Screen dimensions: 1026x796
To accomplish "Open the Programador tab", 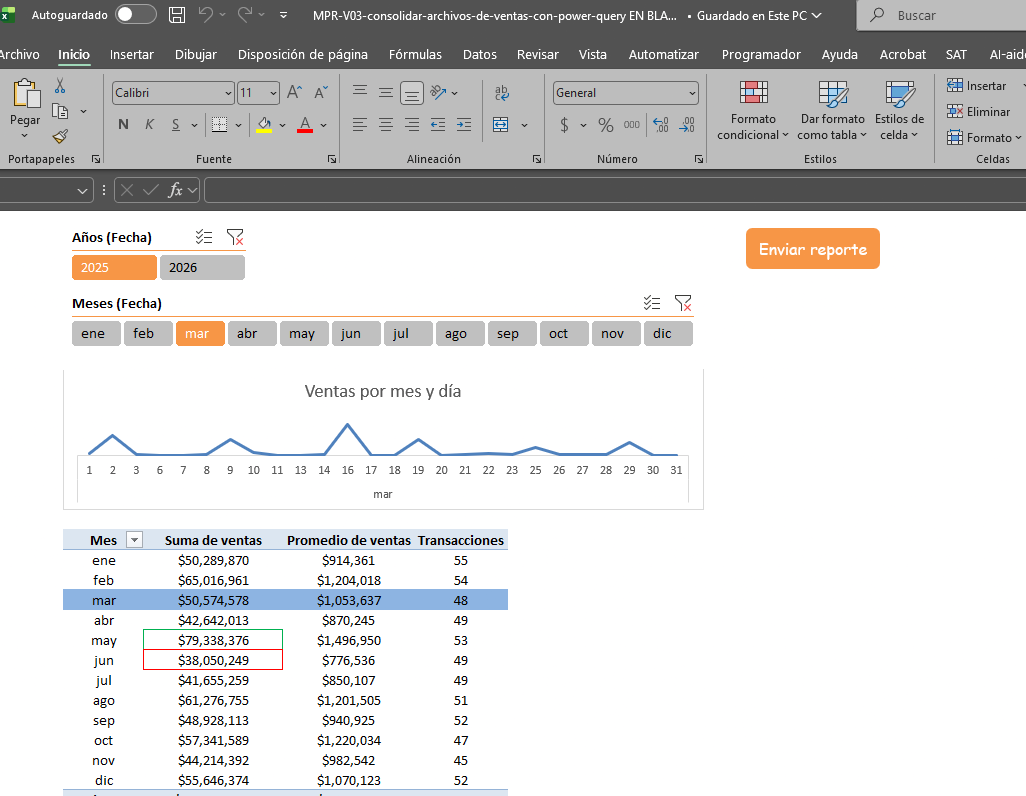I will point(761,54).
